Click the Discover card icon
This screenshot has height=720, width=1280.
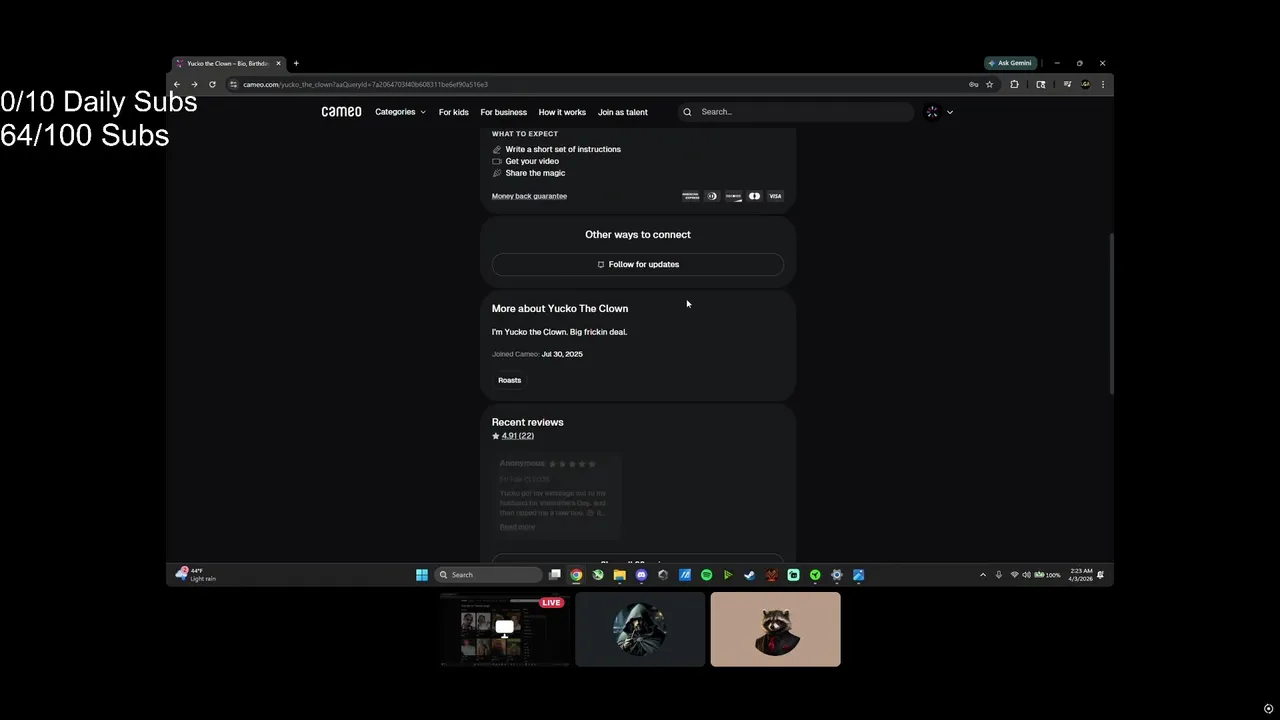733,196
